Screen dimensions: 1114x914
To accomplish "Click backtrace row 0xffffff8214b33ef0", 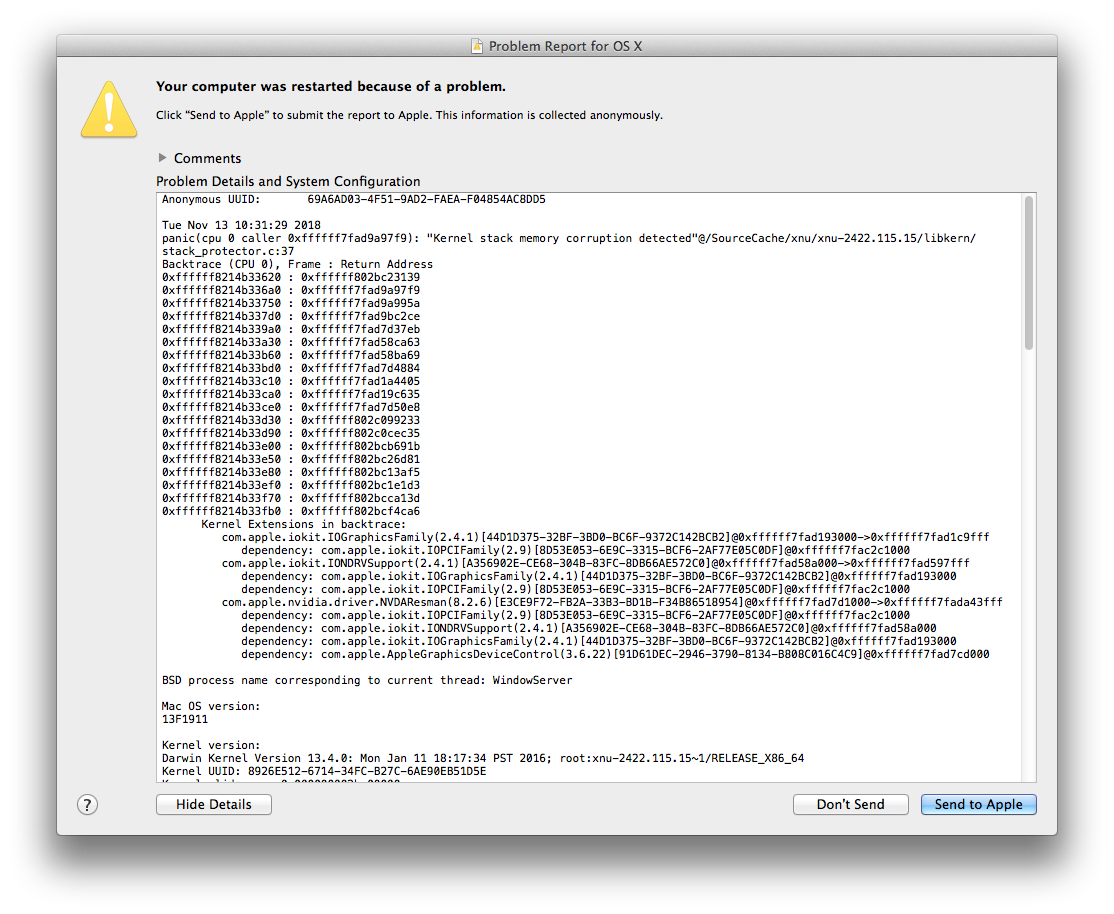I will click(x=291, y=485).
